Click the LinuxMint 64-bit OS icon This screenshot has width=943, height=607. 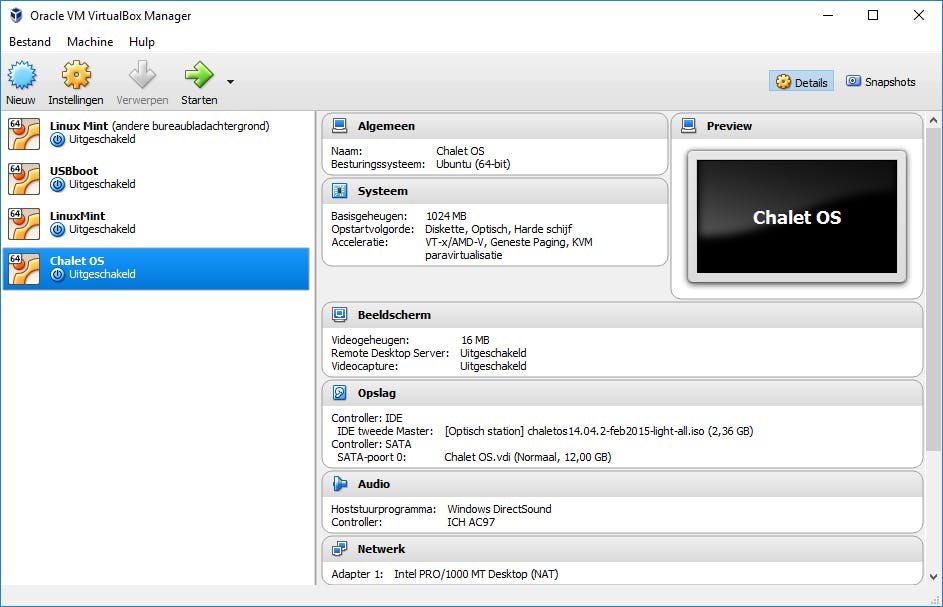pyautogui.click(x=24, y=224)
